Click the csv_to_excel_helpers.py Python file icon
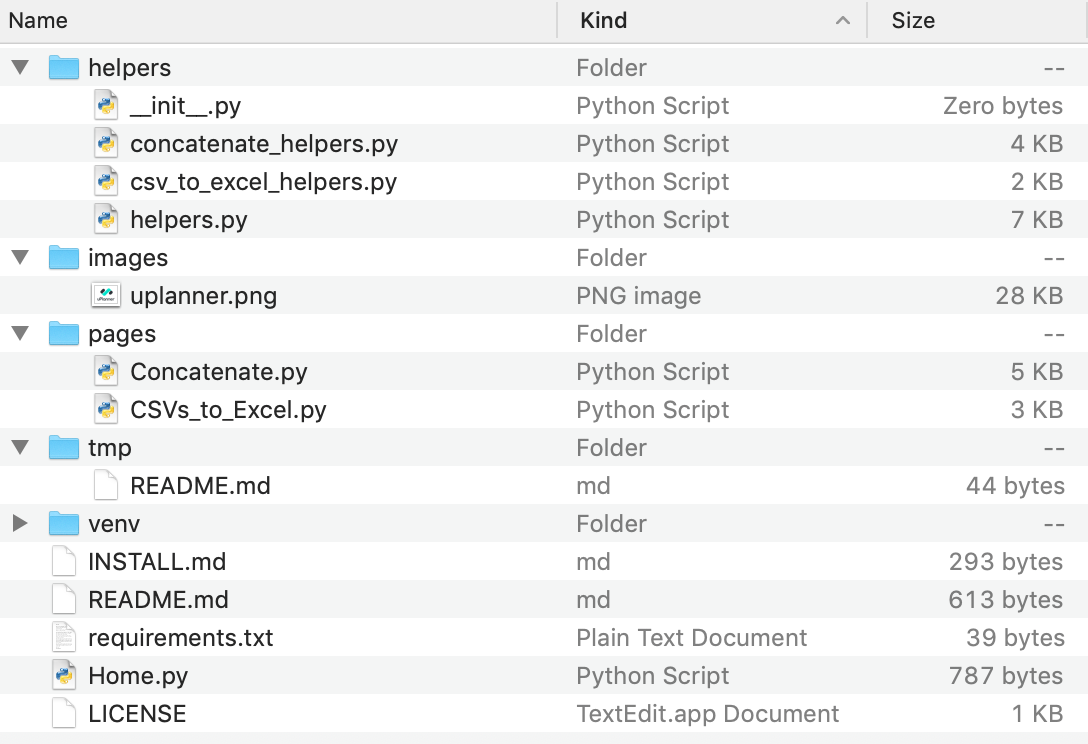 [x=106, y=182]
